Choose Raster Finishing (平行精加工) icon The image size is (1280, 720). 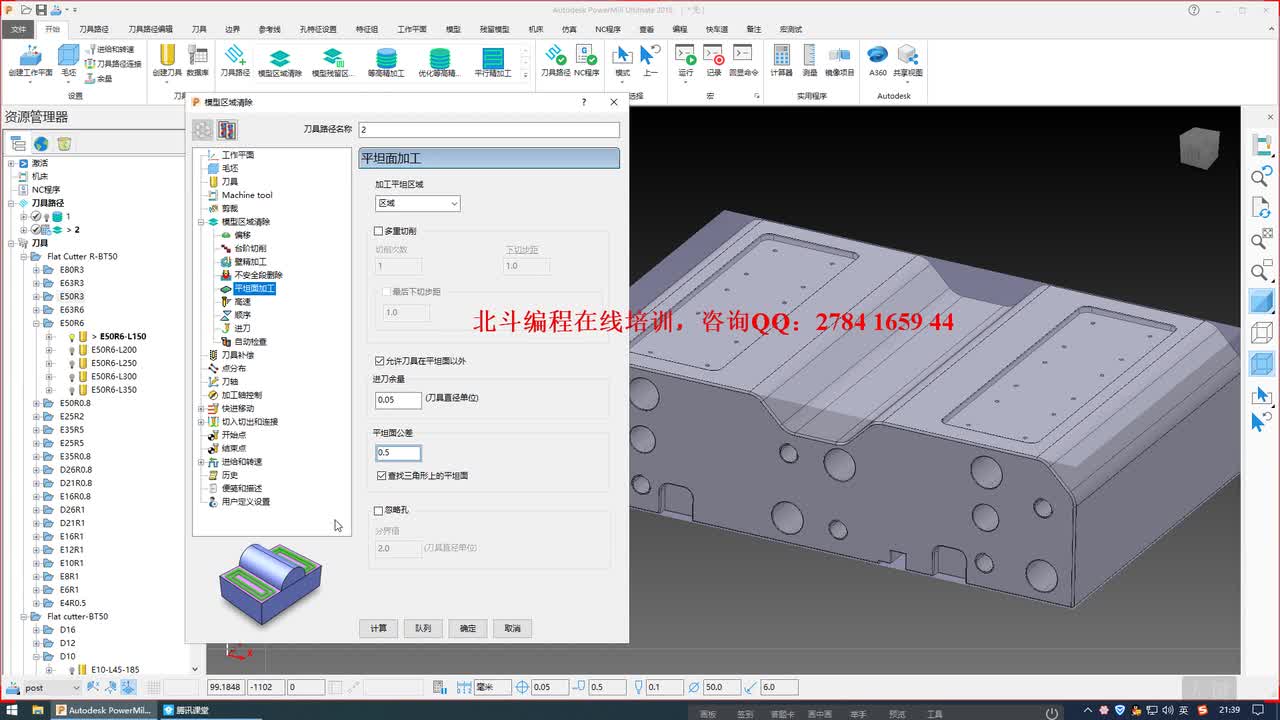[492, 62]
